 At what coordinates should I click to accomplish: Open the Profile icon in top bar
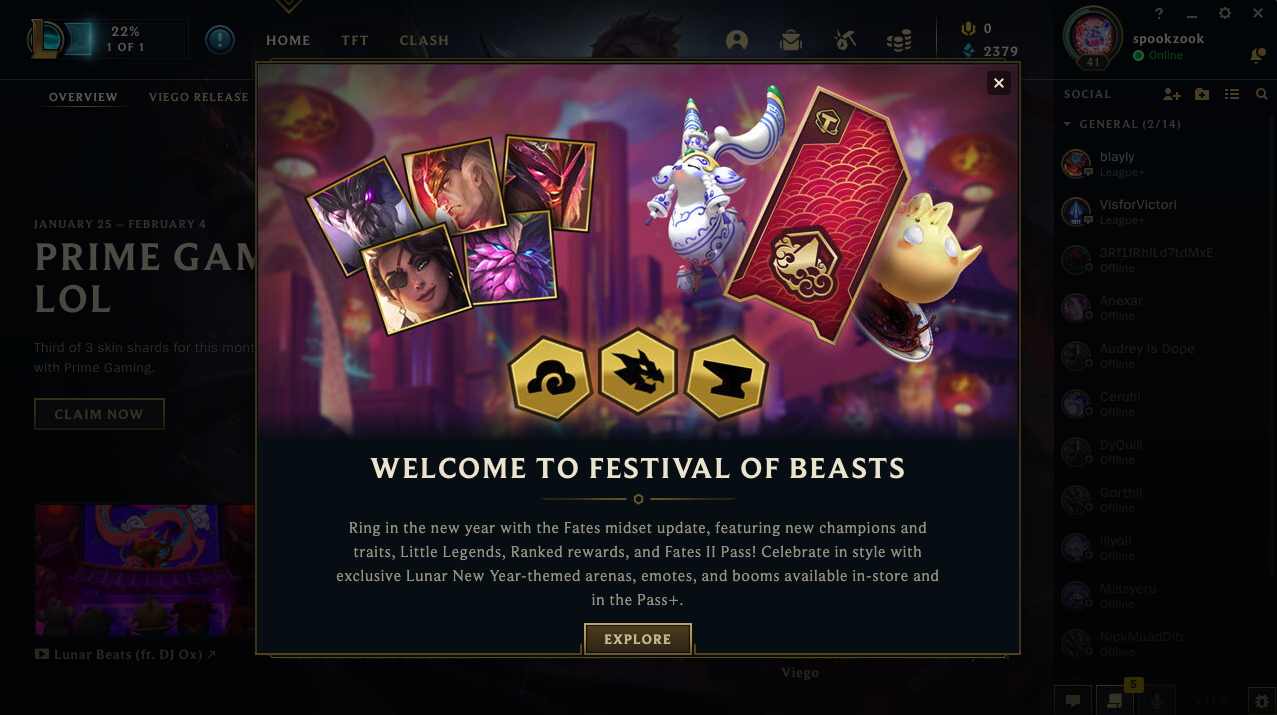737,40
